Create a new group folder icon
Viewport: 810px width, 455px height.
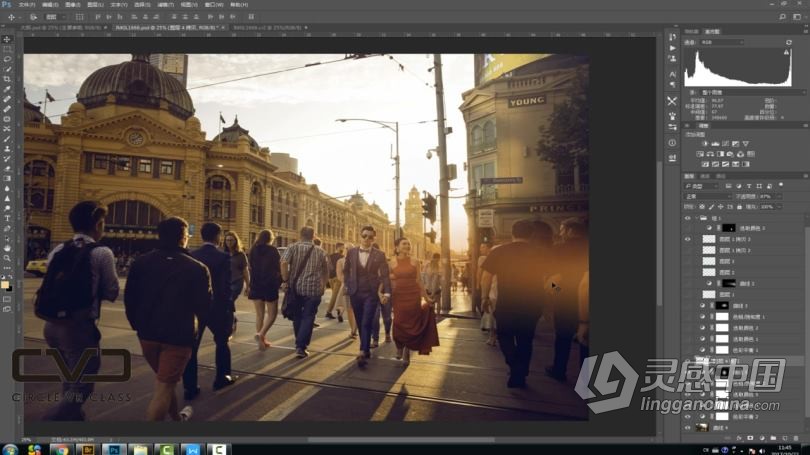(x=773, y=438)
